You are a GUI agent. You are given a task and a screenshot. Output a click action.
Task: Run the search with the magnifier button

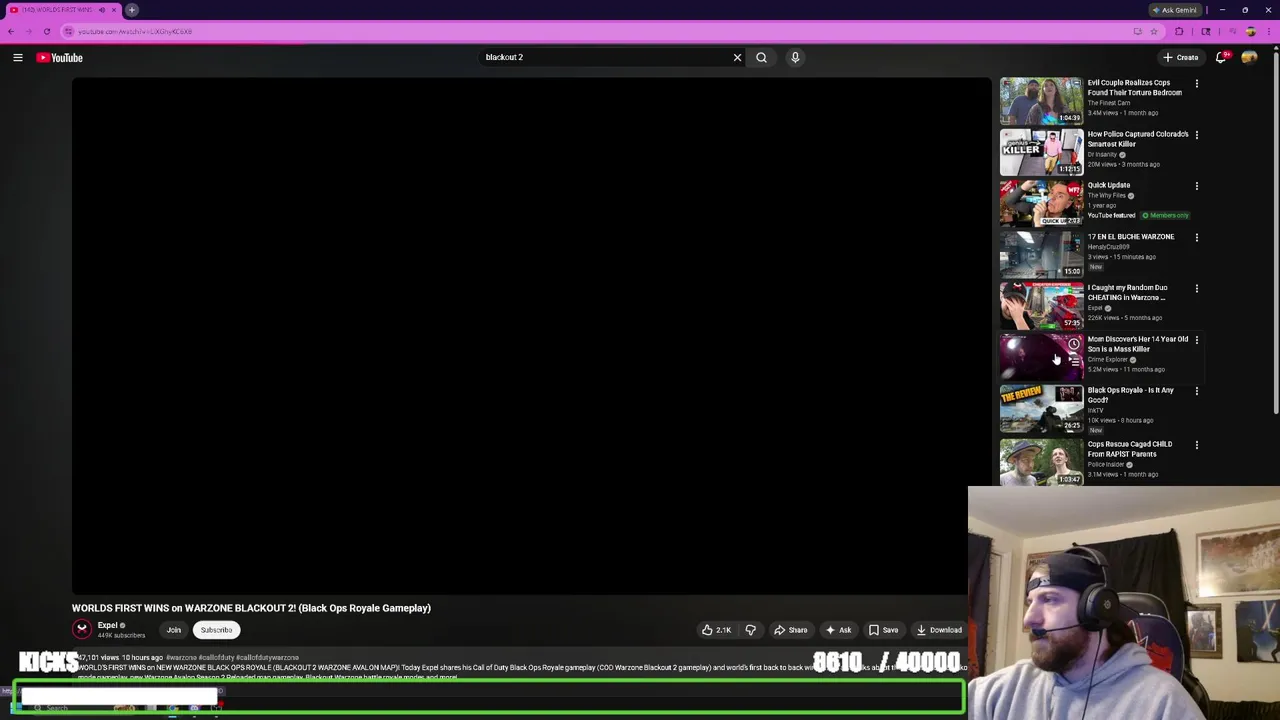pos(761,58)
